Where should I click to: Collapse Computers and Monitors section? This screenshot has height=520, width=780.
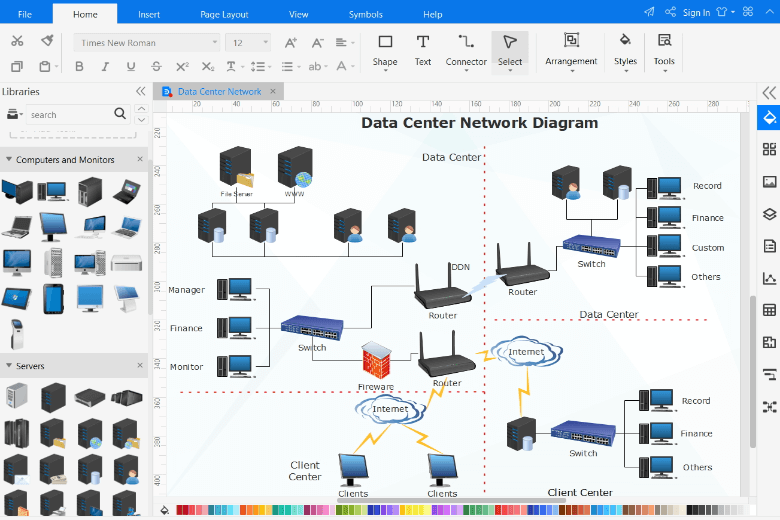9,159
